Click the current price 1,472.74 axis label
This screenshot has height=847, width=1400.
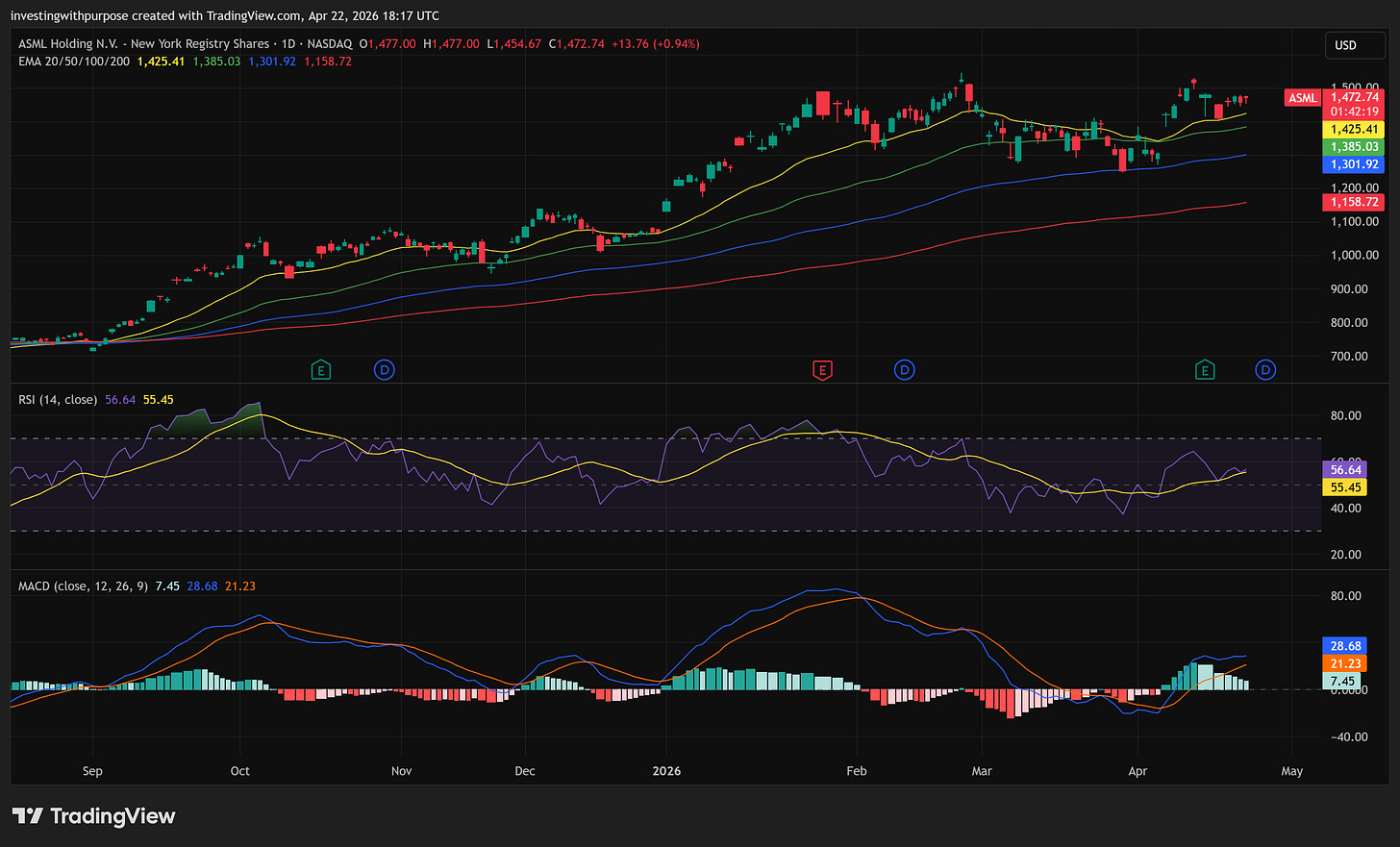pos(1354,97)
